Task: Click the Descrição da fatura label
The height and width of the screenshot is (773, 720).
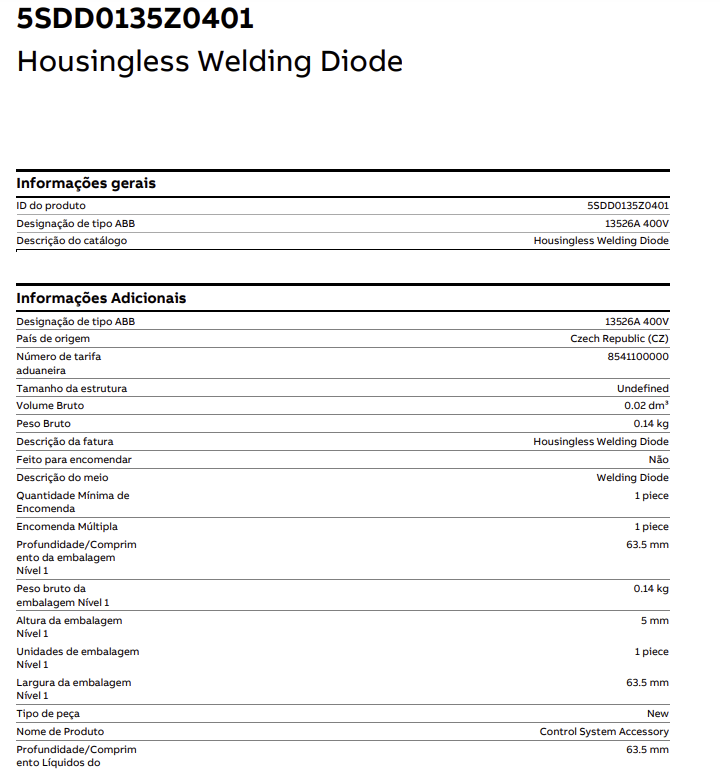Action: coord(65,442)
